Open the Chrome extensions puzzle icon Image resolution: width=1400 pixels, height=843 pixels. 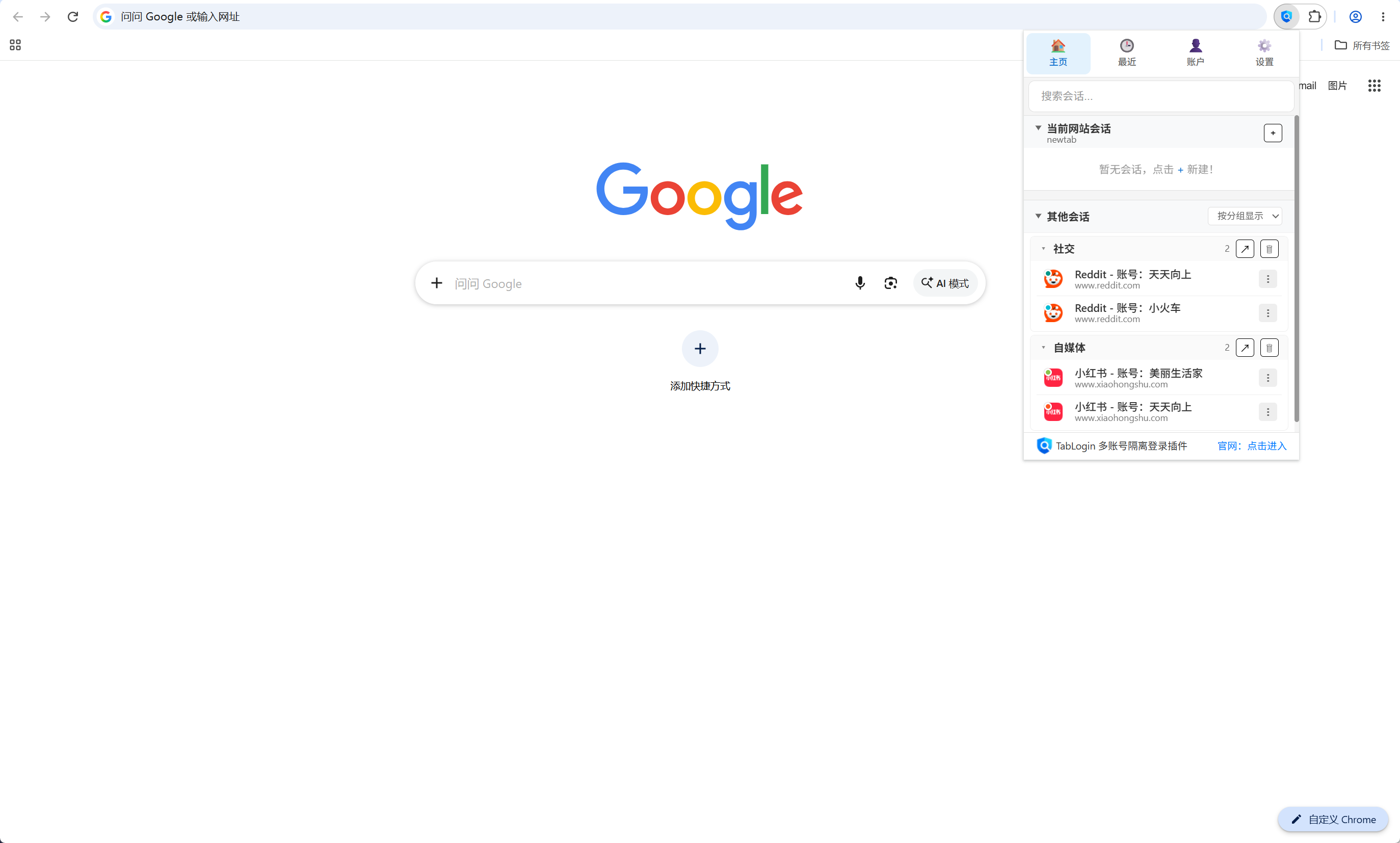pos(1314,16)
